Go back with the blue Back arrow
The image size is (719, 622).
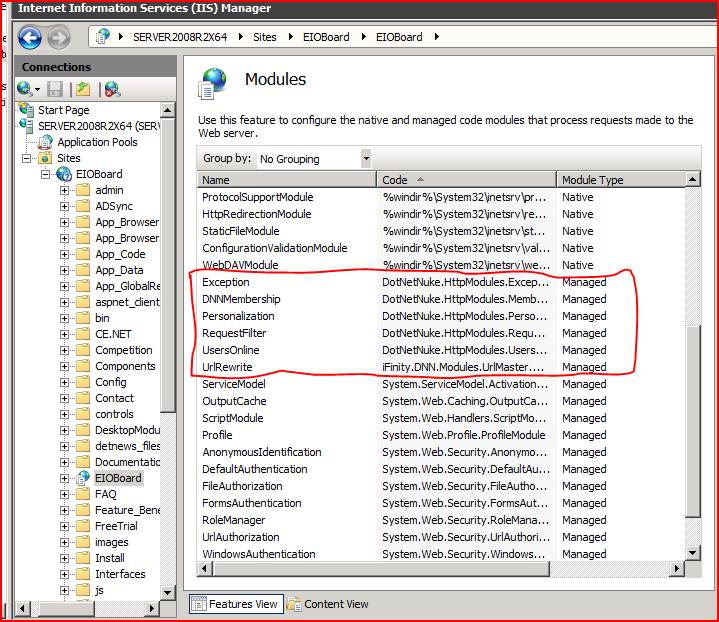point(30,38)
